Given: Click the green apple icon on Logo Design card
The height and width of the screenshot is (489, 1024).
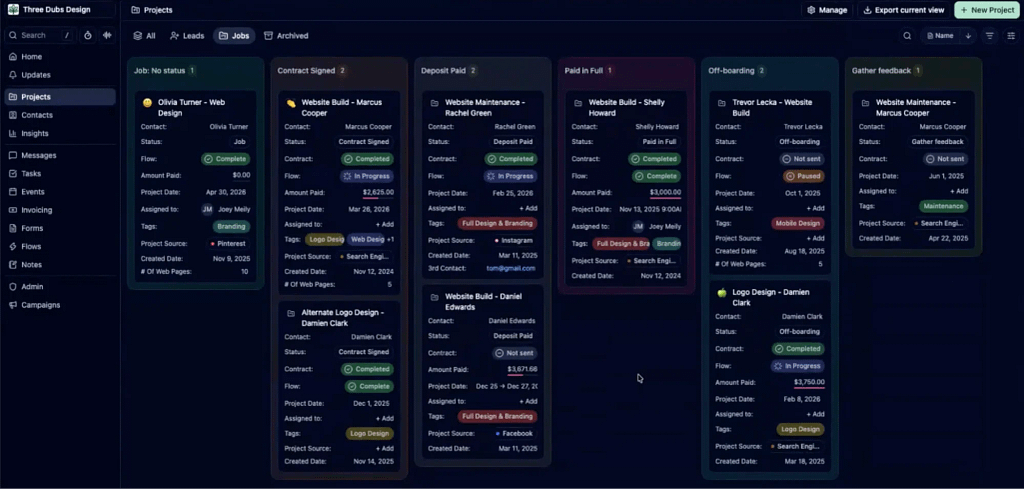Looking at the screenshot, I should [722, 293].
